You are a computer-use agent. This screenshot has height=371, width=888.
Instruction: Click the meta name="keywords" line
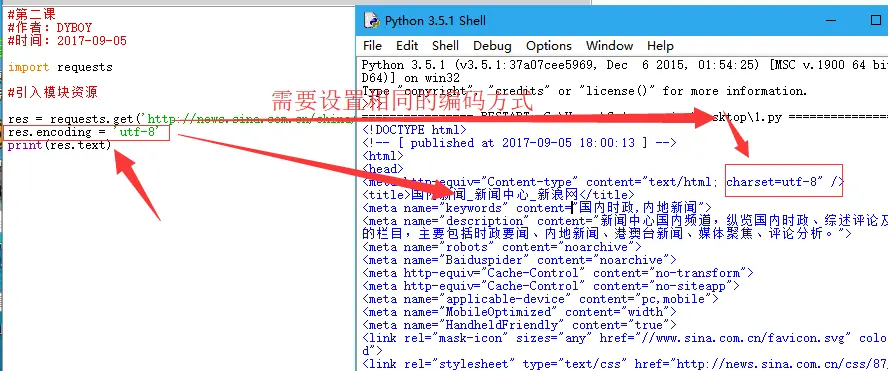(537, 208)
